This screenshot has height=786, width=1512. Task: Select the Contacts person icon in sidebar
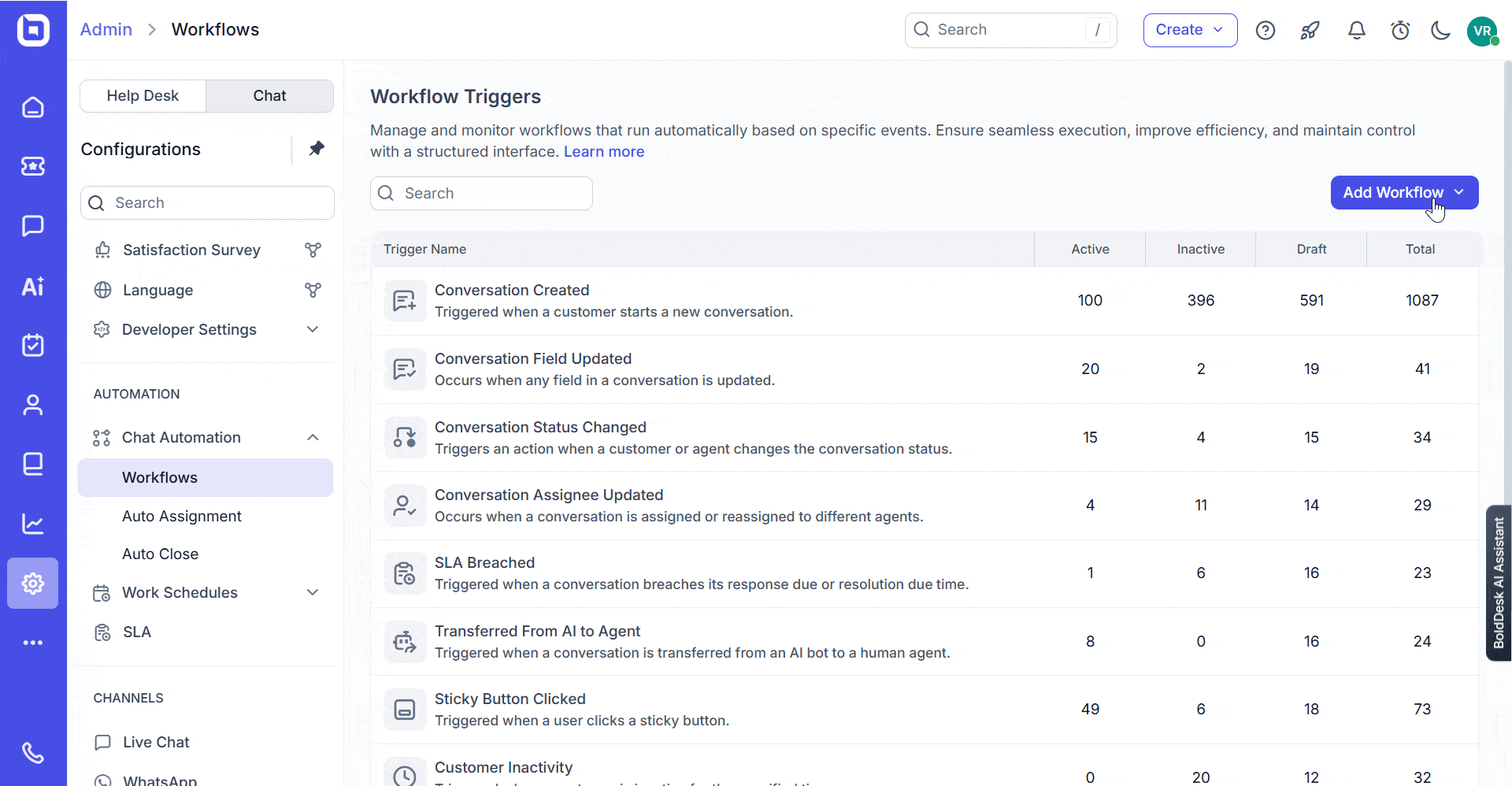click(33, 405)
